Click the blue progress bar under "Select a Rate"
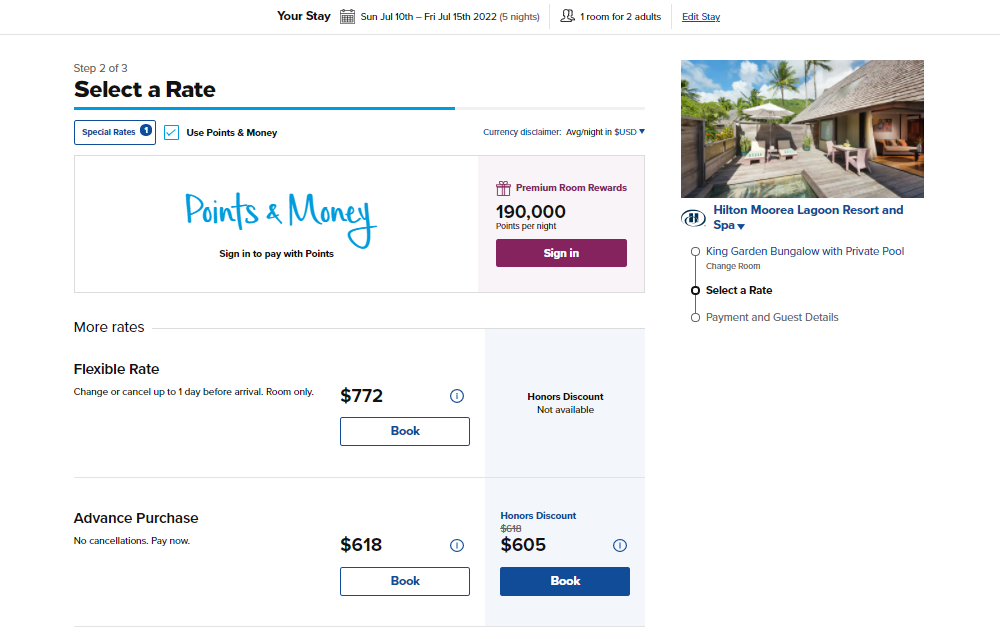Screen dimensions: 1000x639 (x=263, y=107)
